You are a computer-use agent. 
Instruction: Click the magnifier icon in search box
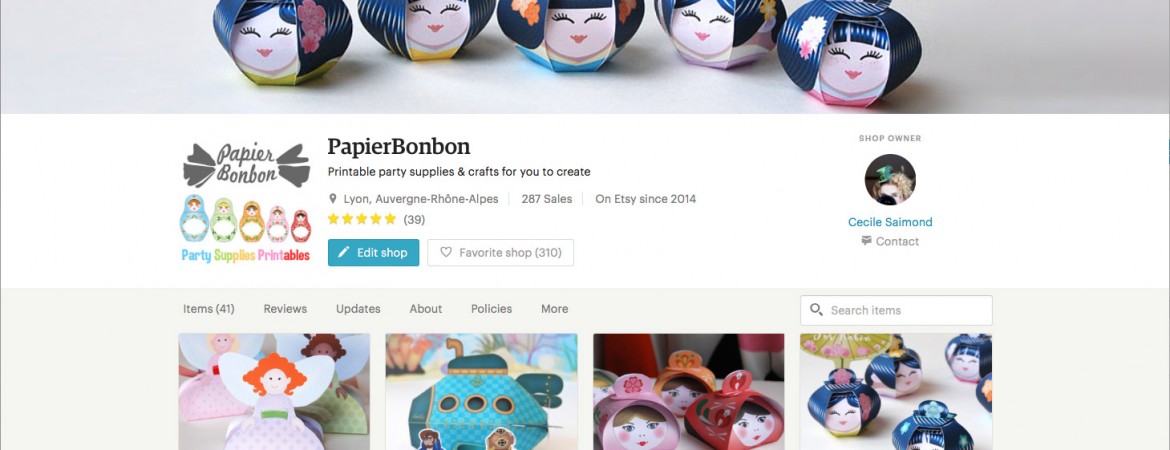pyautogui.click(x=817, y=310)
